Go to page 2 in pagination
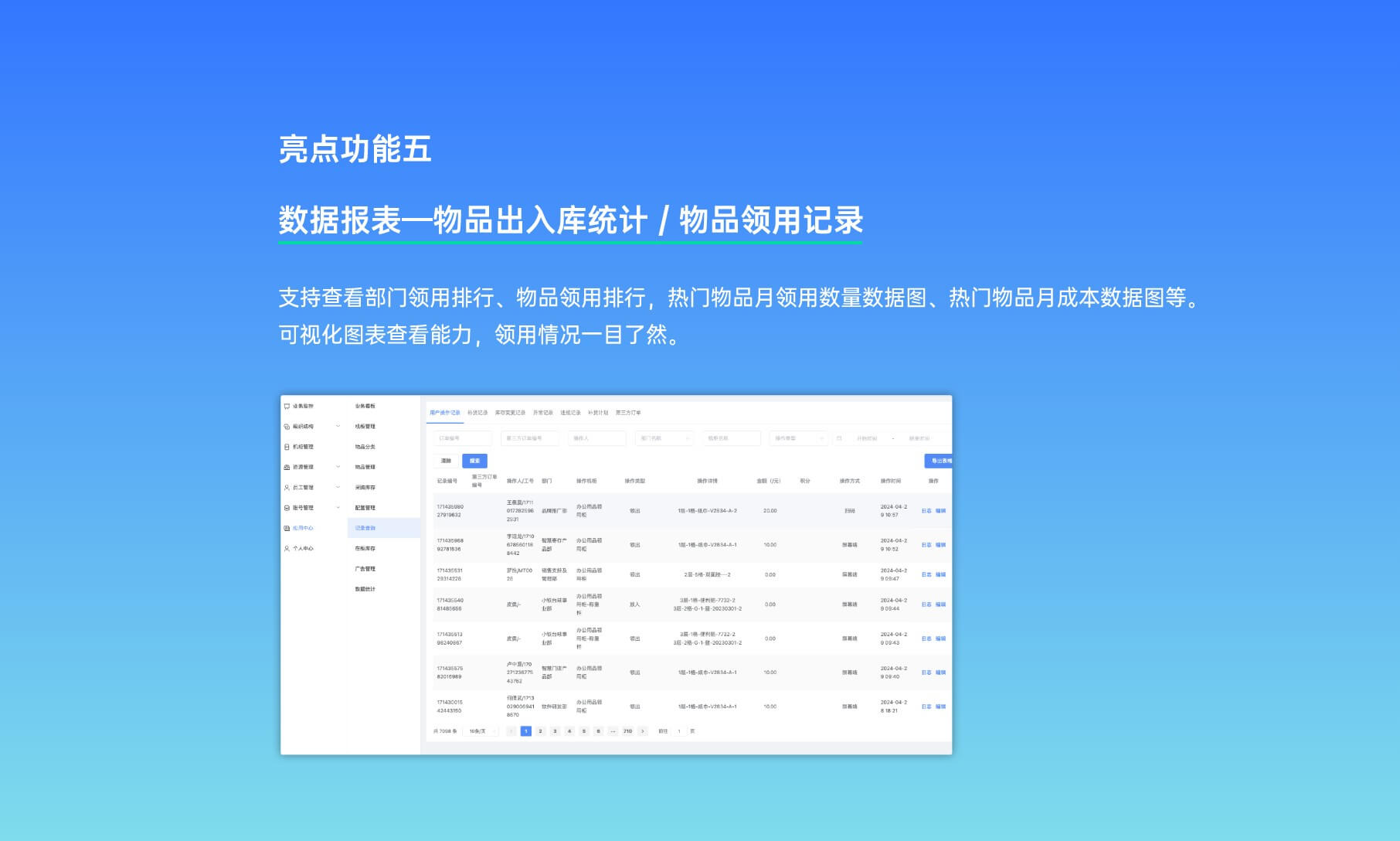Image resolution: width=1400 pixels, height=841 pixels. 540,731
